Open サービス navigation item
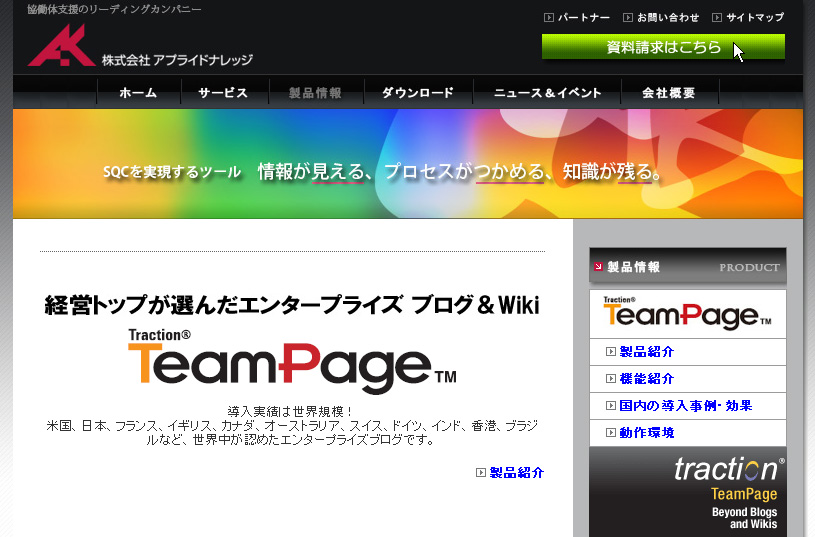The height and width of the screenshot is (537, 815). click(223, 93)
